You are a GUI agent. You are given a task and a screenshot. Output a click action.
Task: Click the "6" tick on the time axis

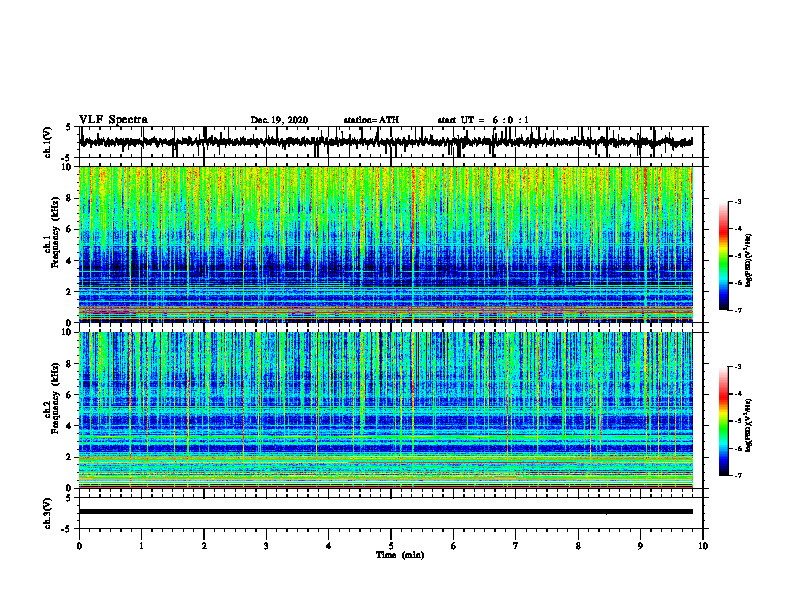(x=454, y=546)
